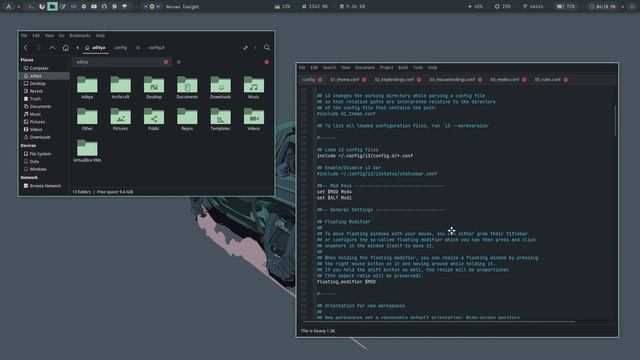Viewport: 640px width, 360px height.
Task: Open Windows device in sidebar
Action: click(x=44, y=169)
